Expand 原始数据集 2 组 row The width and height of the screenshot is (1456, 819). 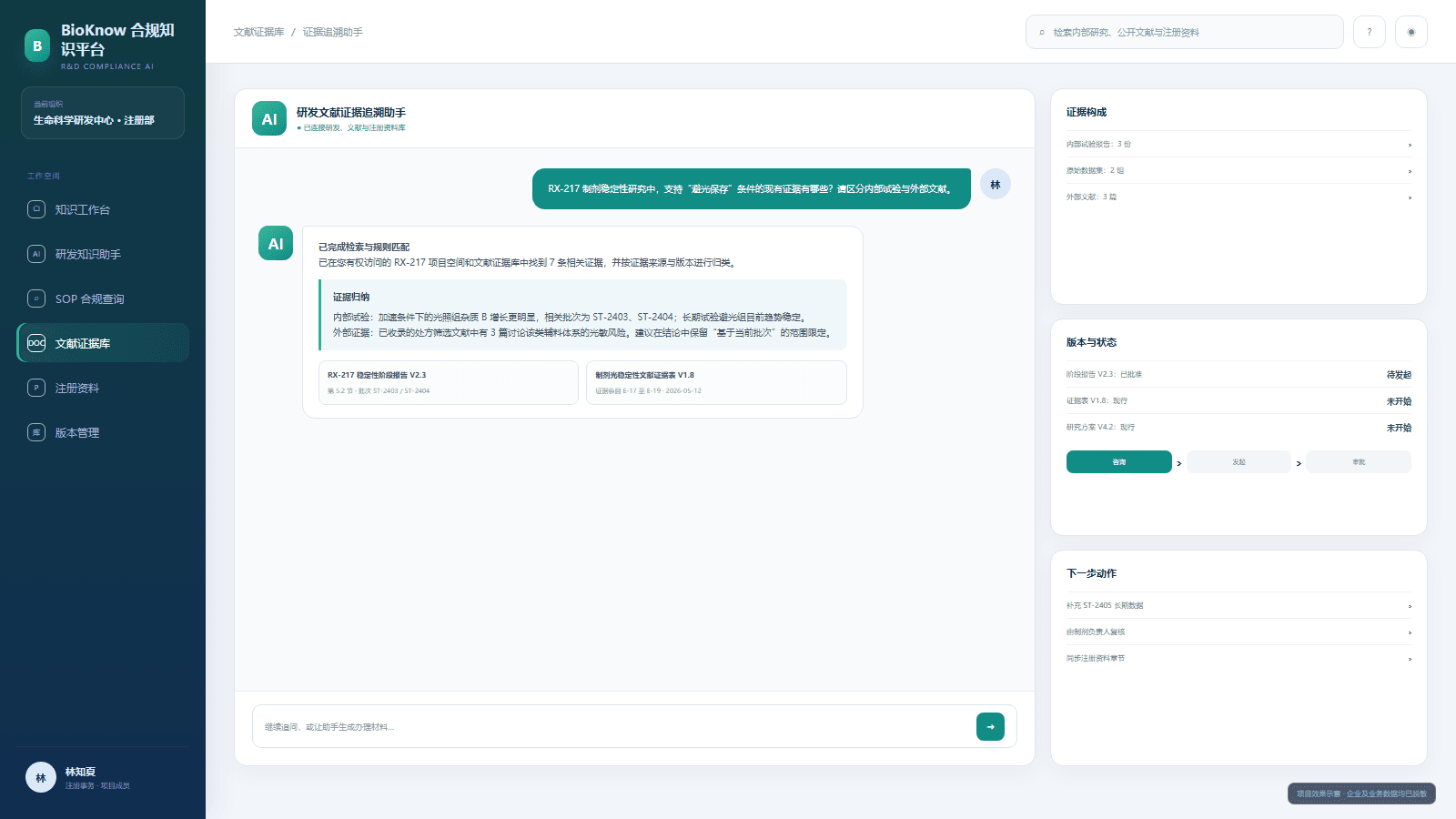pyautogui.click(x=1239, y=170)
